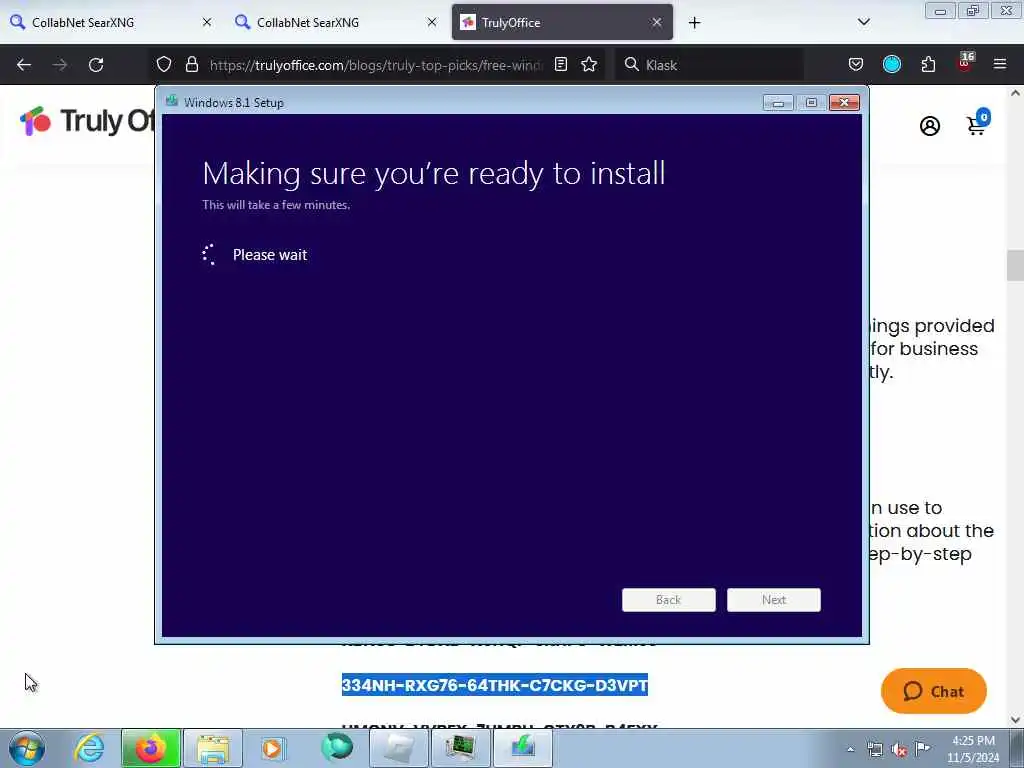Open a new tab with plus button
The height and width of the screenshot is (768, 1024).
[x=694, y=23]
